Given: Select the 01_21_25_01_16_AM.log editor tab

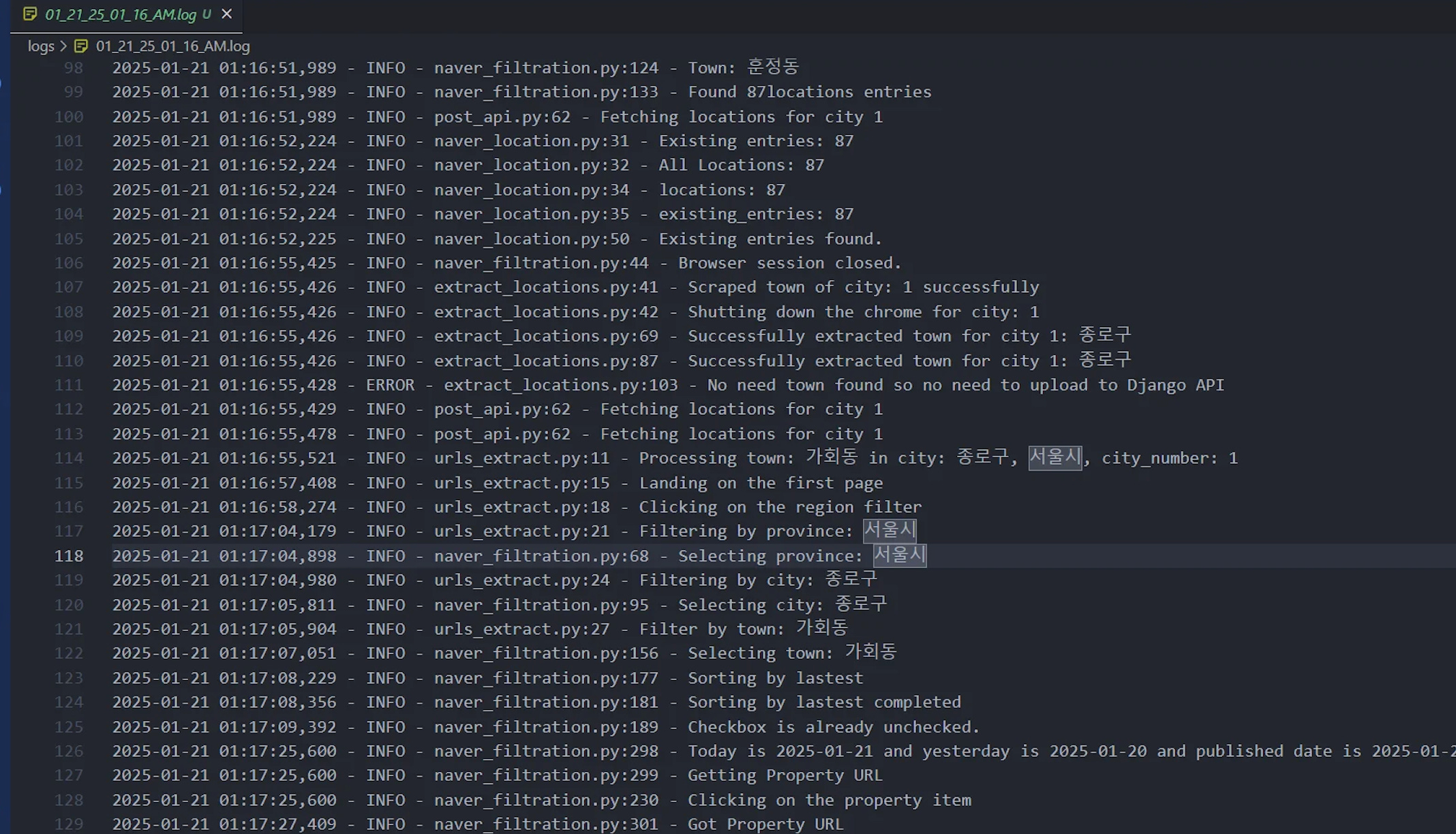Looking at the screenshot, I should click(x=120, y=15).
